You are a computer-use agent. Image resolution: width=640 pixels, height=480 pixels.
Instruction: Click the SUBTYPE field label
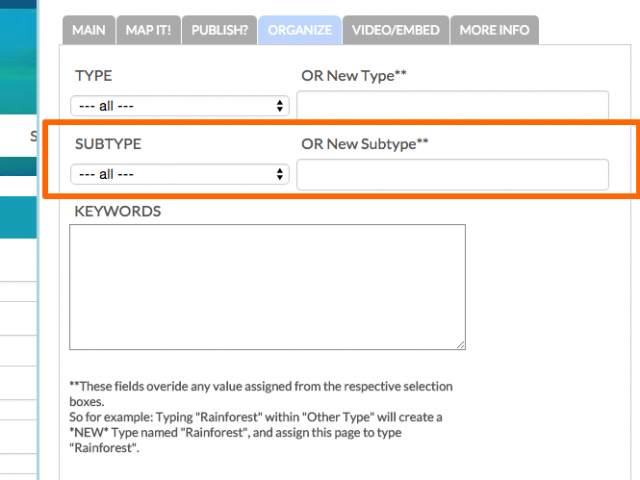[108, 144]
